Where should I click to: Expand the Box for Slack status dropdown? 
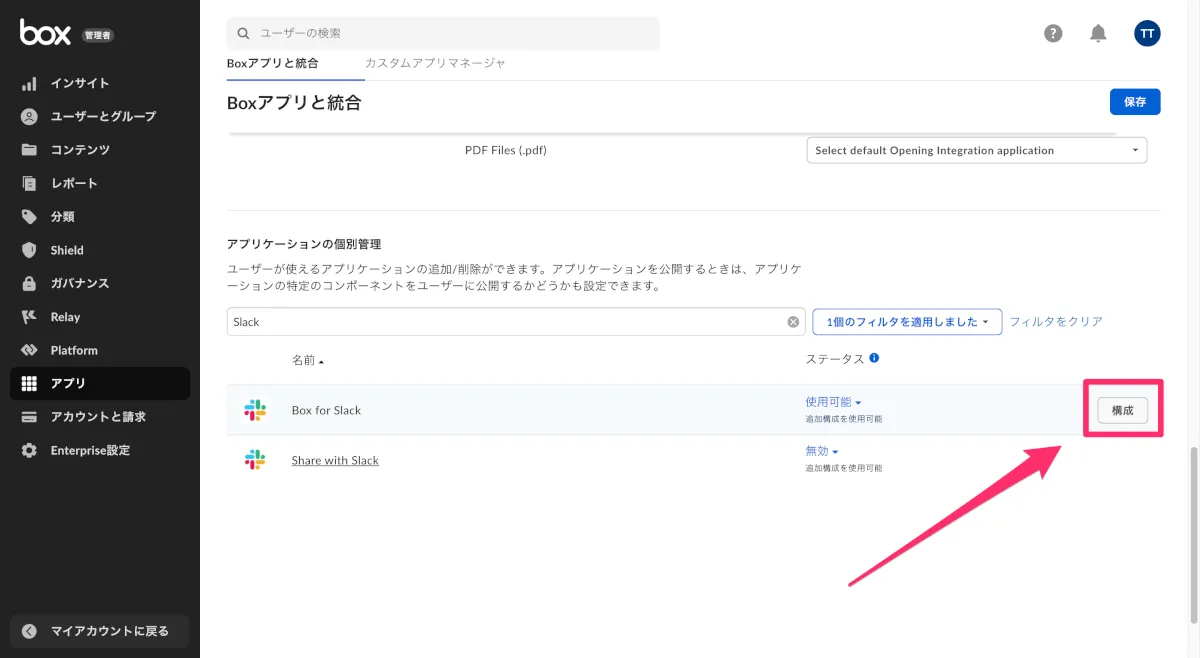click(x=833, y=402)
